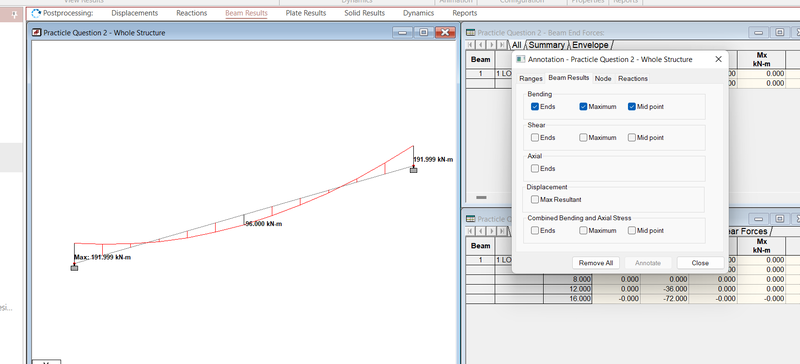Screen dimensions: 800x364
Task: Open Solid Results in Postprocessing bar
Action: (364, 13)
